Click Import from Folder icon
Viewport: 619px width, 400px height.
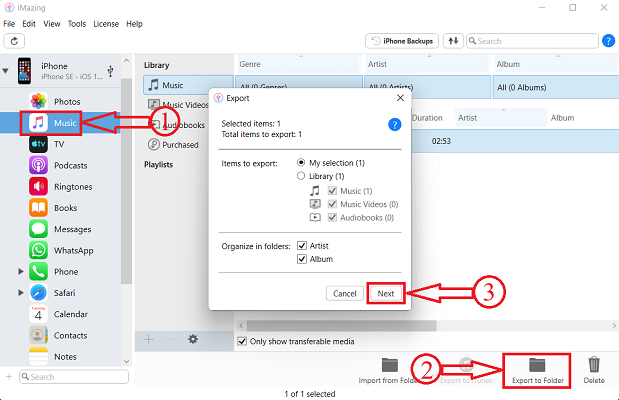point(390,365)
